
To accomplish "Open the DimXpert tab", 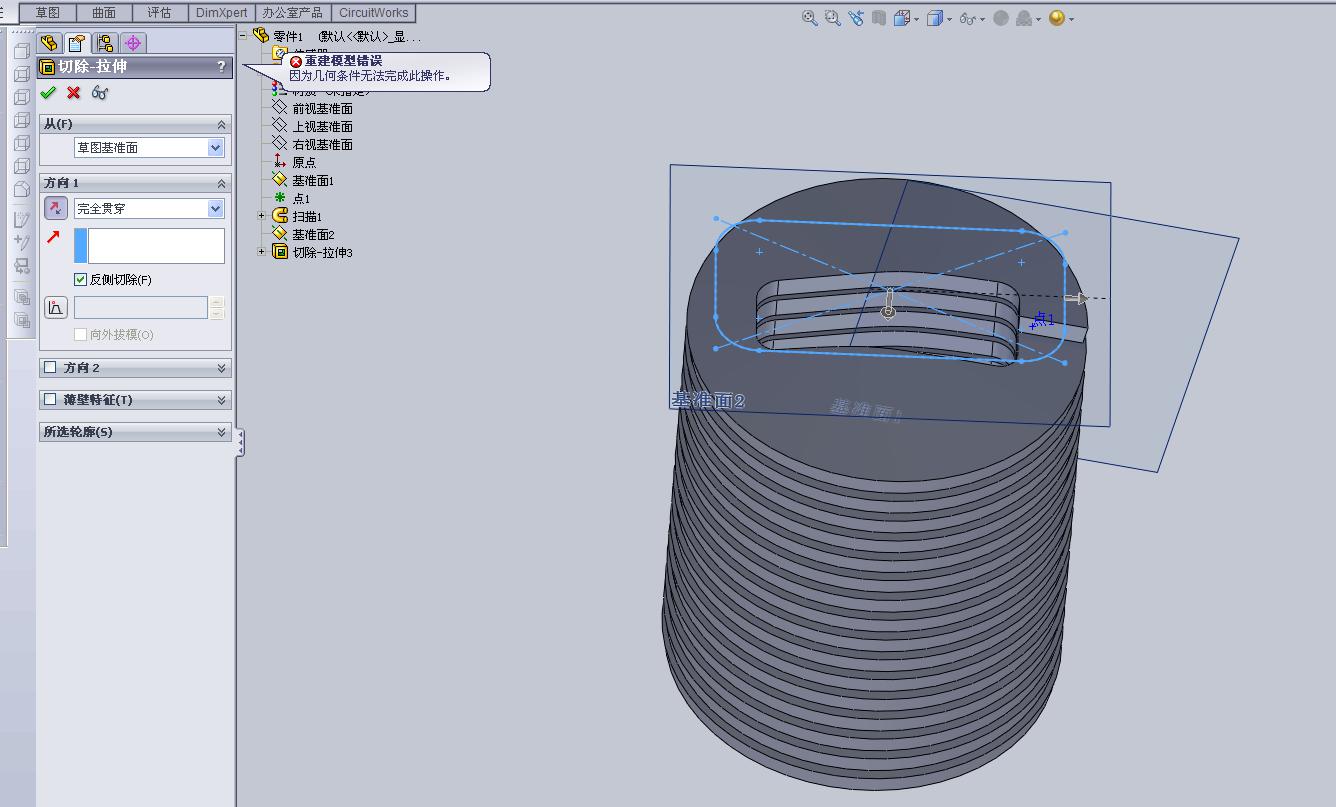I will tap(221, 13).
